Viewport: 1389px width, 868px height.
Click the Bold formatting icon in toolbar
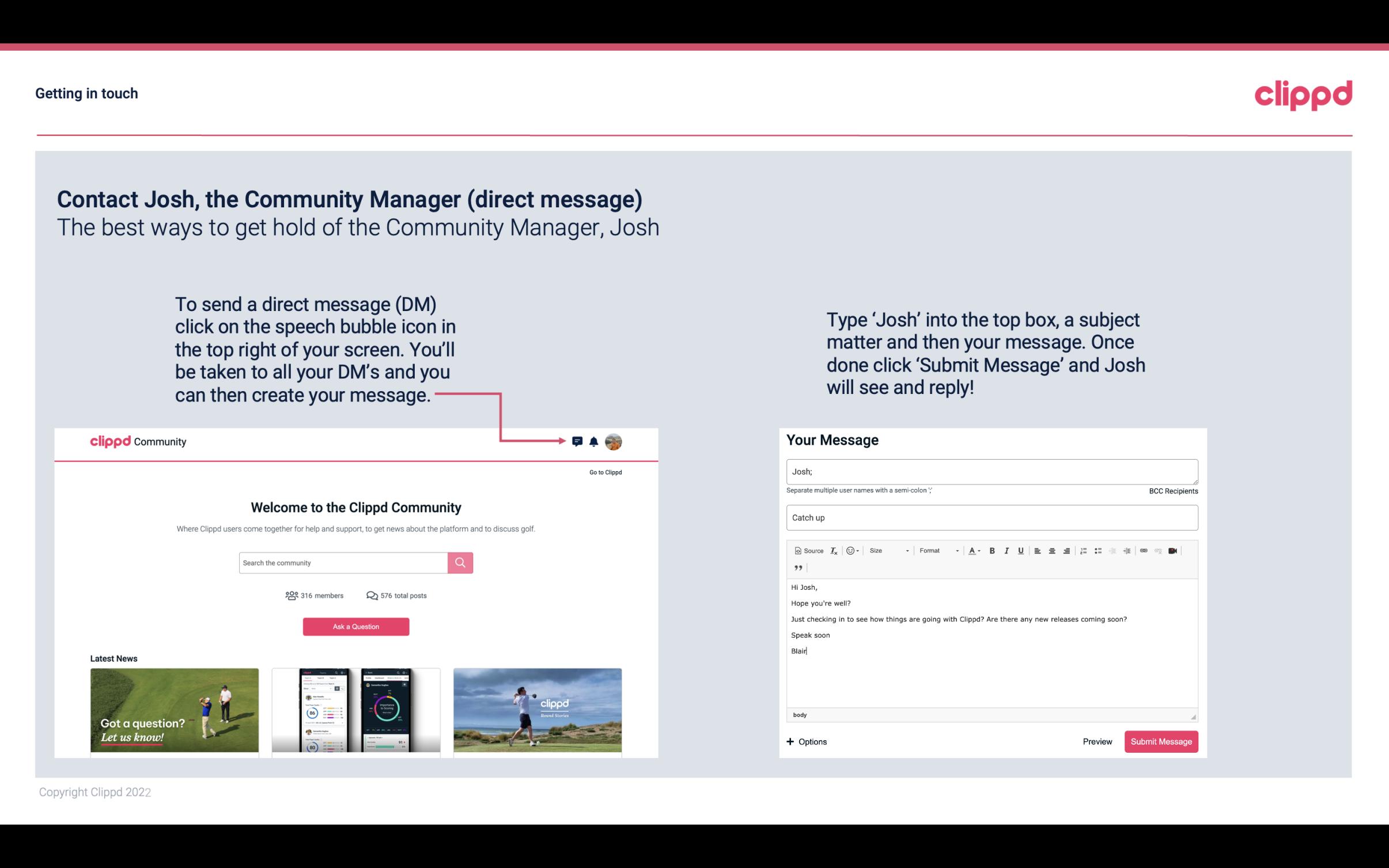(992, 550)
